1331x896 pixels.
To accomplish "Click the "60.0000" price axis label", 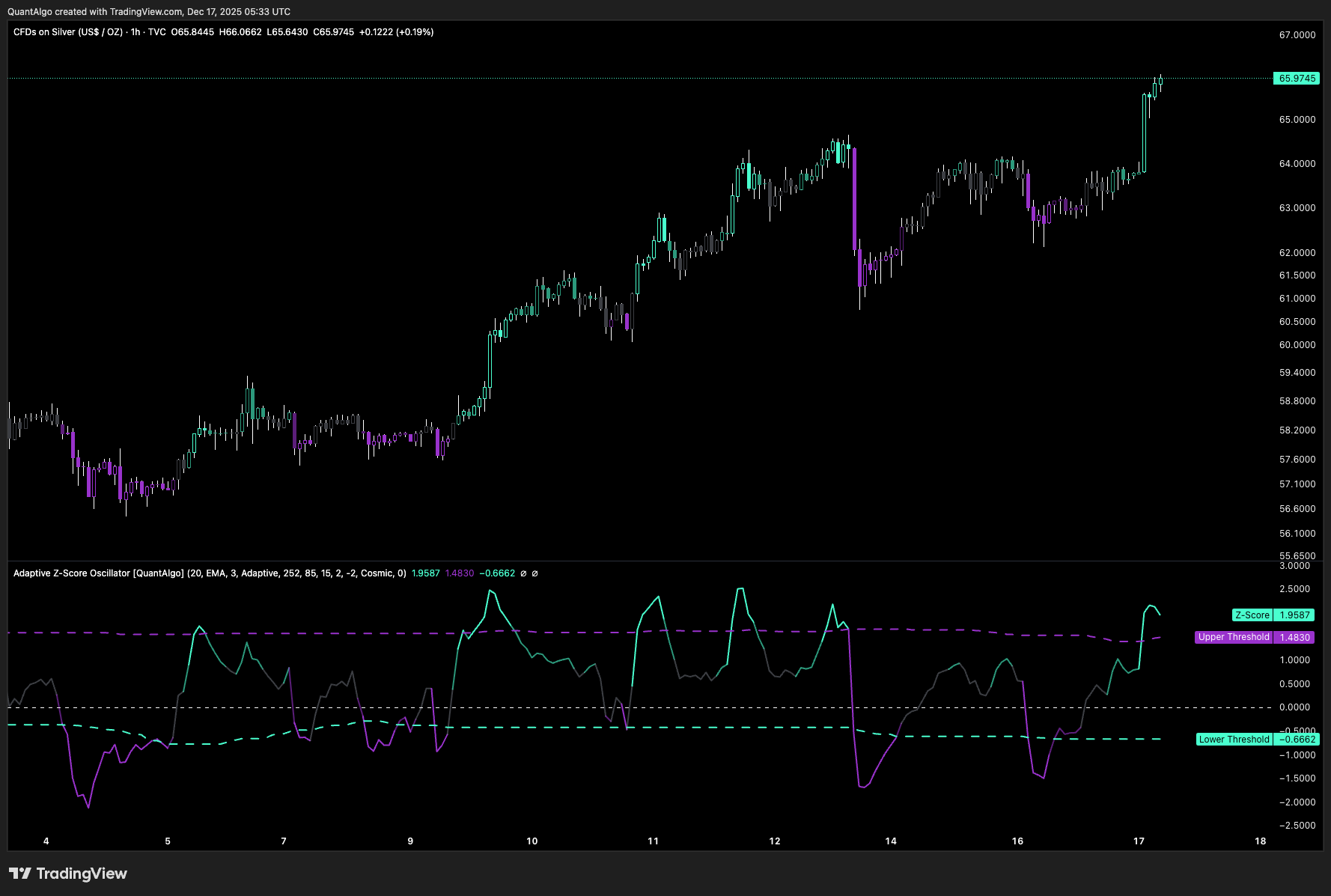I will click(x=1297, y=345).
